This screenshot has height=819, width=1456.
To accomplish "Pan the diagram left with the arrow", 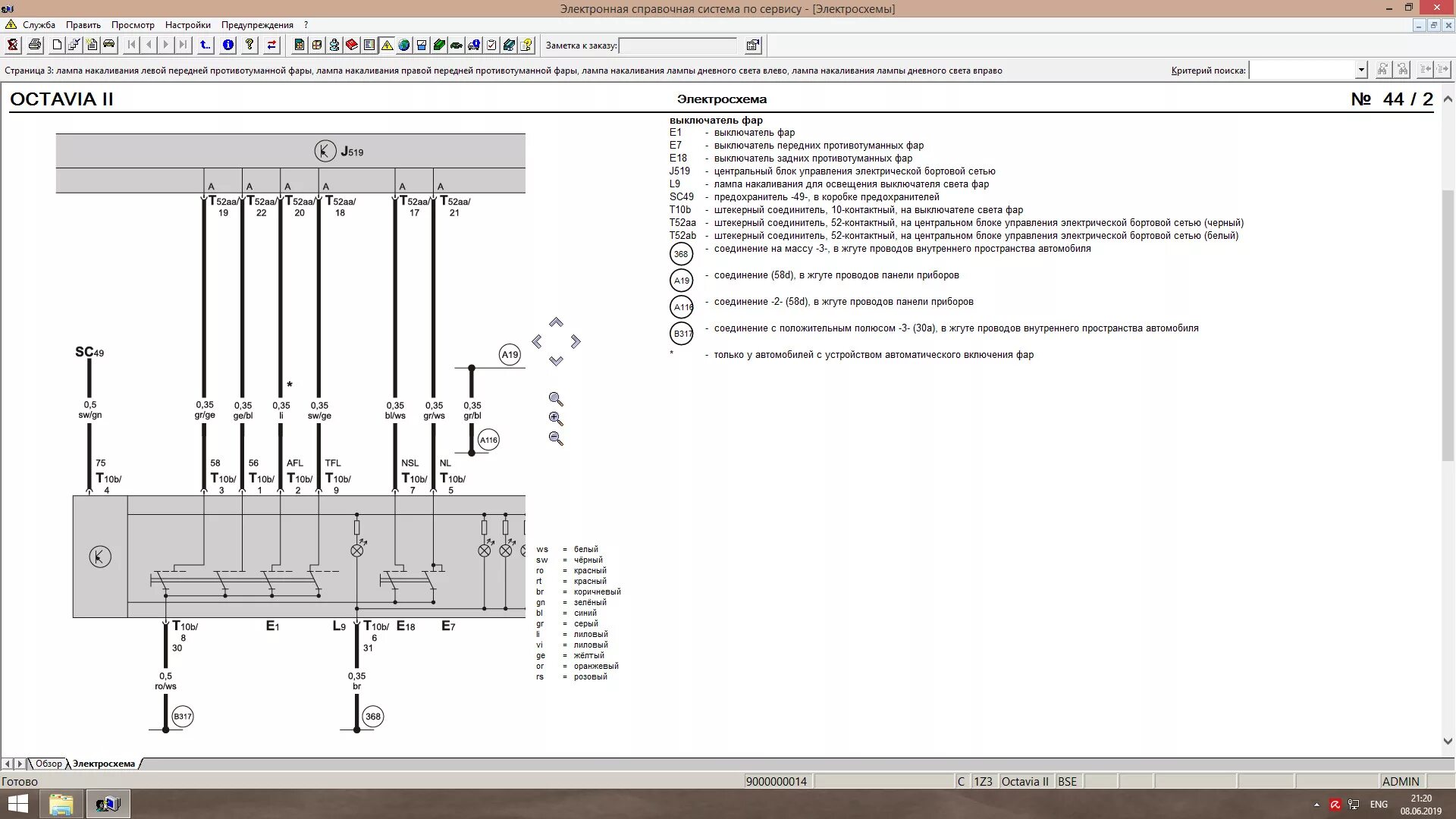I will click(x=537, y=342).
